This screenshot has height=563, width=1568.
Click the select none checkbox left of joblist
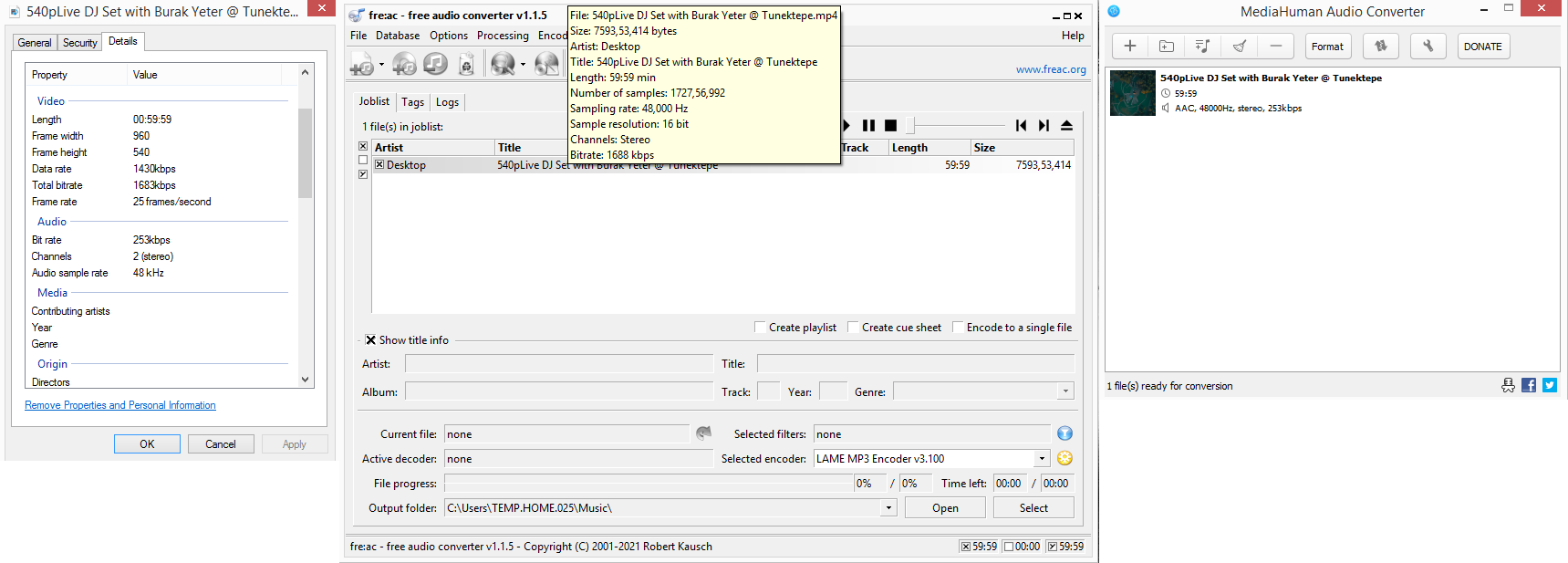pyautogui.click(x=363, y=160)
